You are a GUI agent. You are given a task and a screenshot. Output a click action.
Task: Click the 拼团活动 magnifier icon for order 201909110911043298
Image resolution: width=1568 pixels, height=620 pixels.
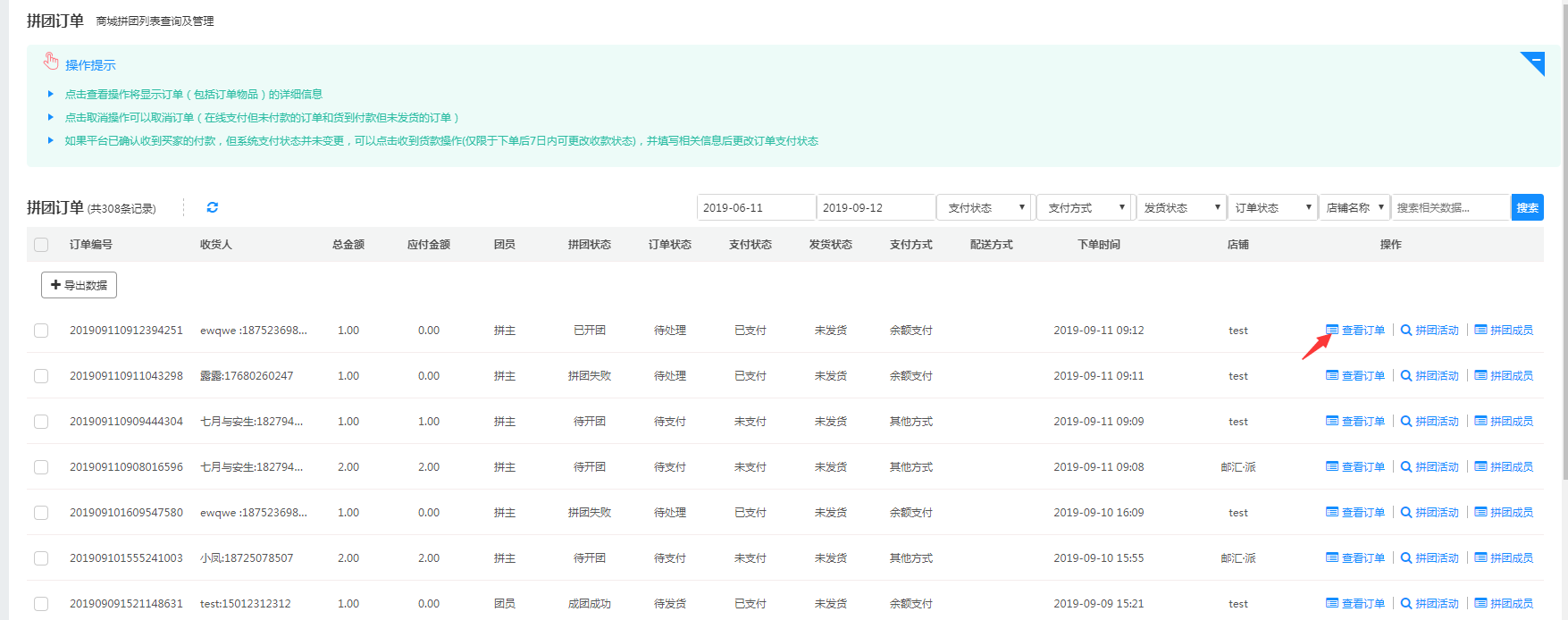pos(1406,376)
